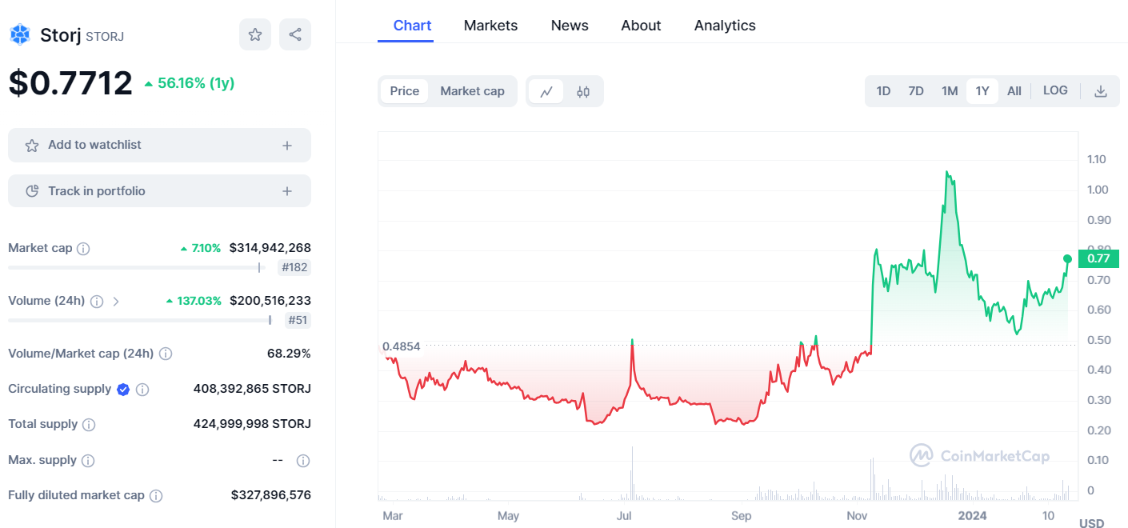The width and height of the screenshot is (1128, 528).
Task: Click info icon beside Fully diluted market cap
Action: [x=156, y=495]
